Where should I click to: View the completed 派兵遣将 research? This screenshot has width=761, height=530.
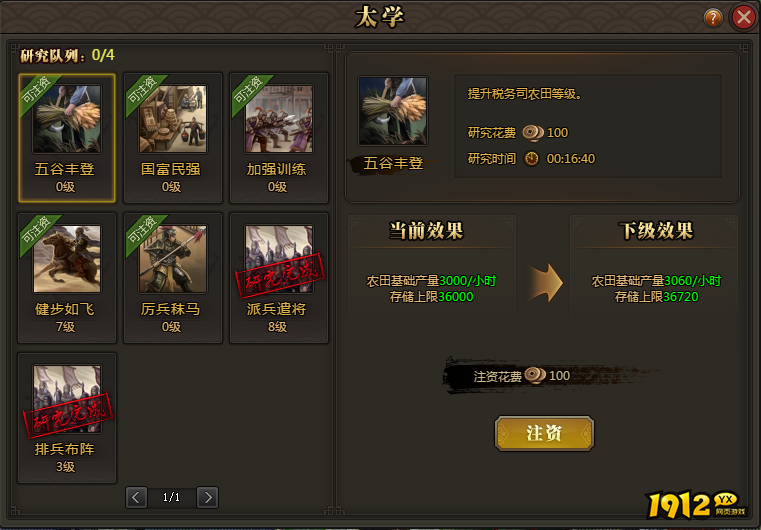pos(279,278)
